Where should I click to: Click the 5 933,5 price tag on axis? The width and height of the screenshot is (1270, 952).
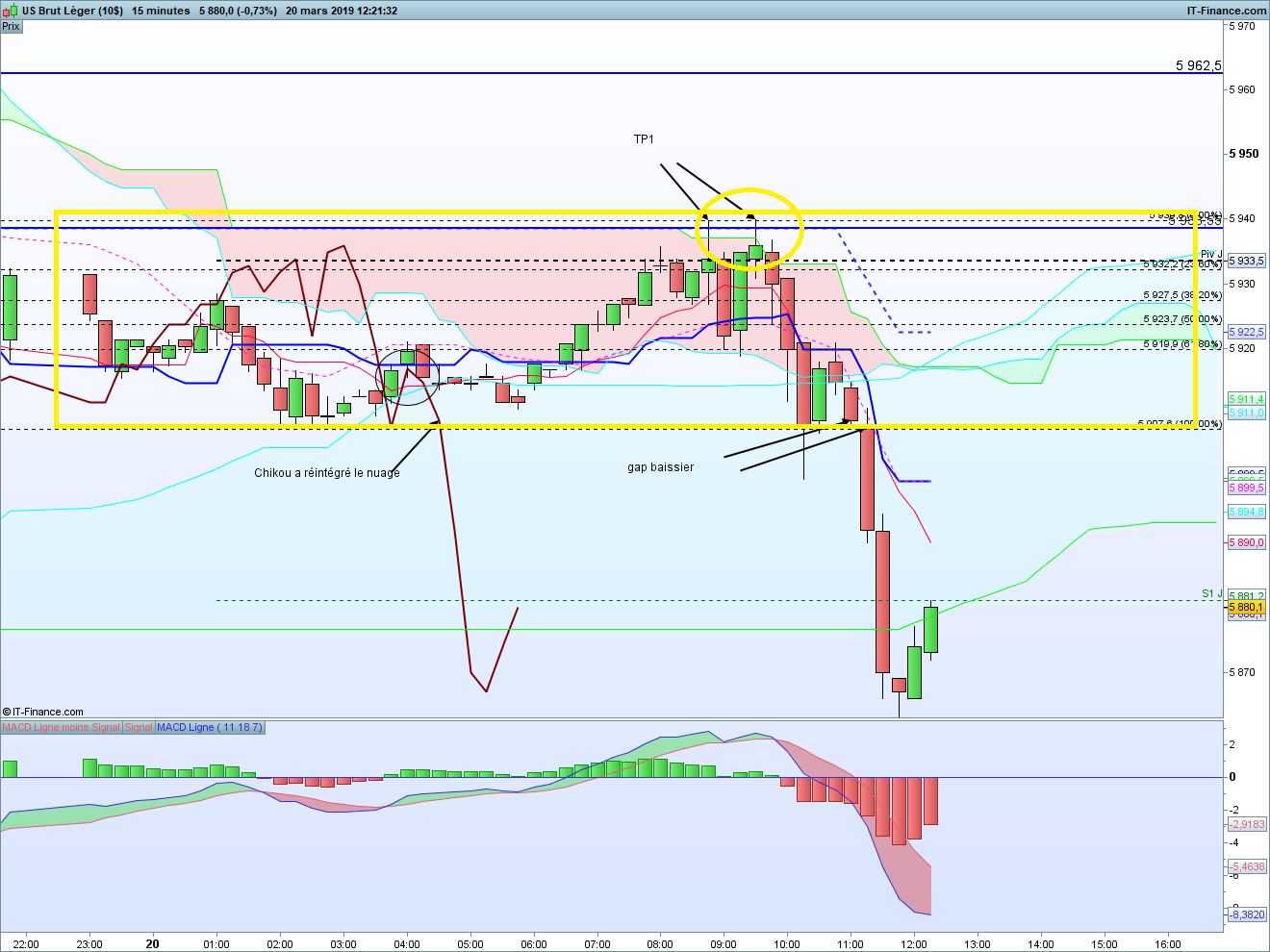click(1247, 261)
